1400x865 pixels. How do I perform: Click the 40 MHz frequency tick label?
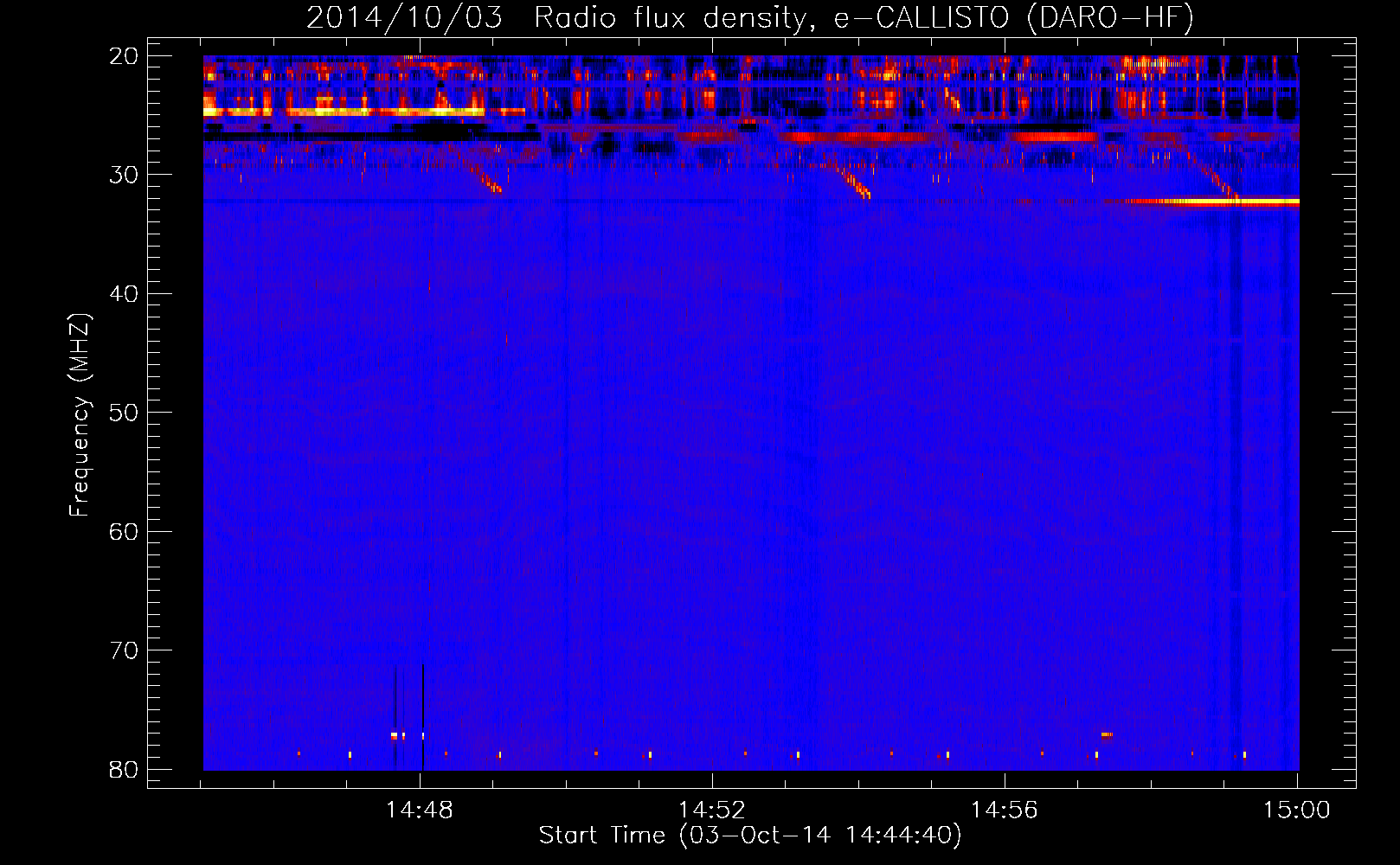pyautogui.click(x=124, y=294)
